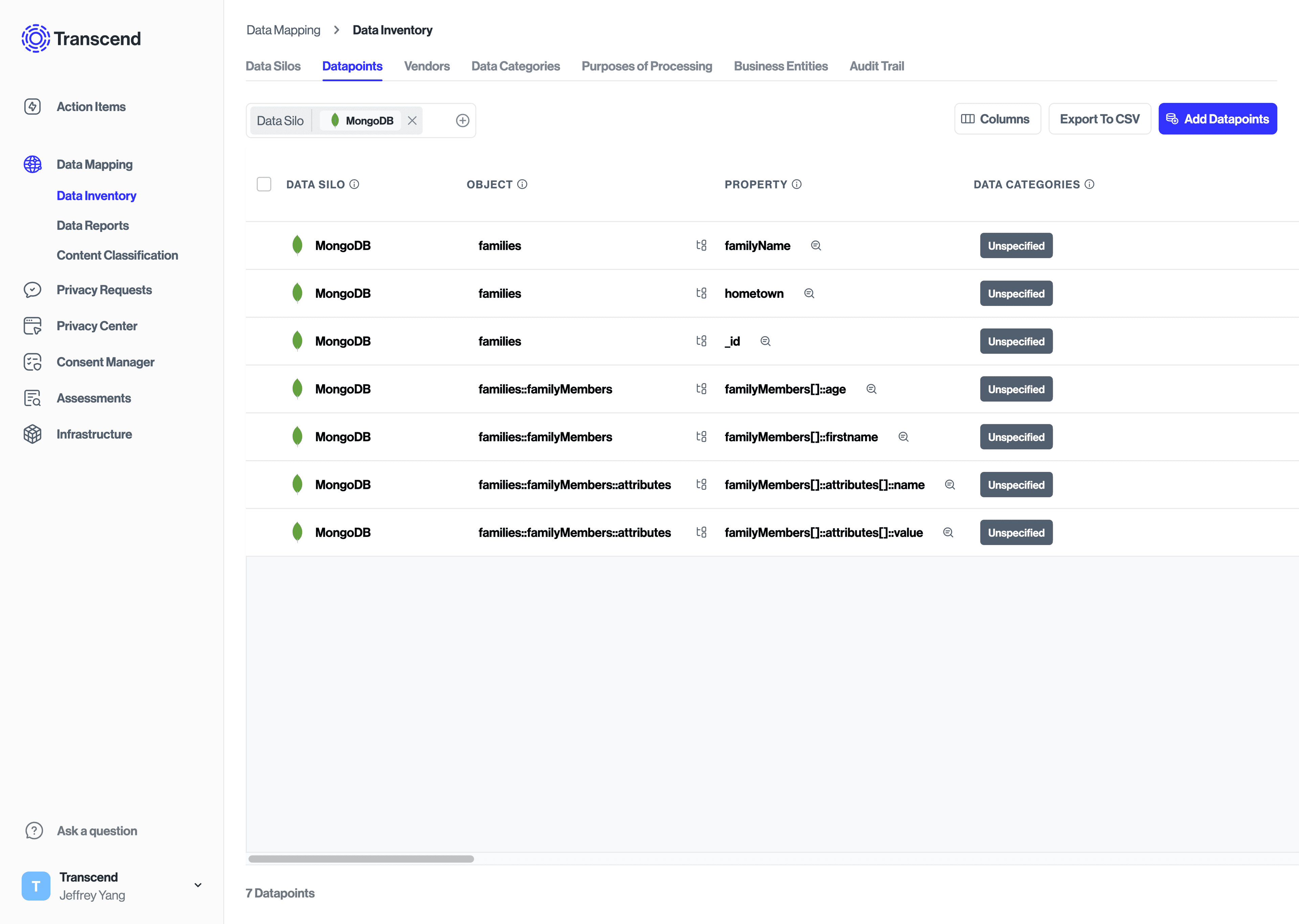Open Privacy Requests from the sidebar icon
Viewport: 1299px width, 924px height.
coord(32,290)
